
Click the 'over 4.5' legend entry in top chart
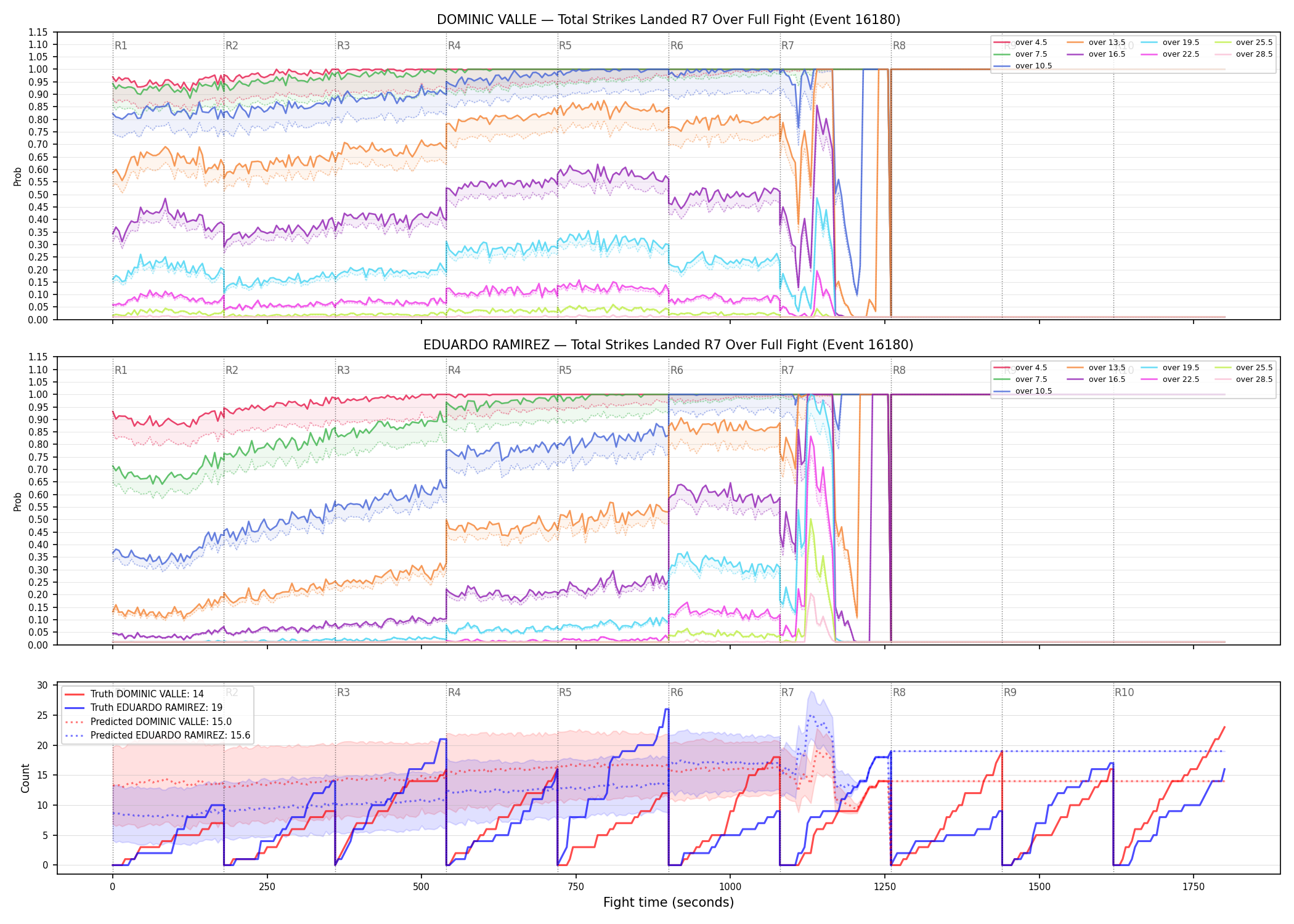tap(1020, 43)
